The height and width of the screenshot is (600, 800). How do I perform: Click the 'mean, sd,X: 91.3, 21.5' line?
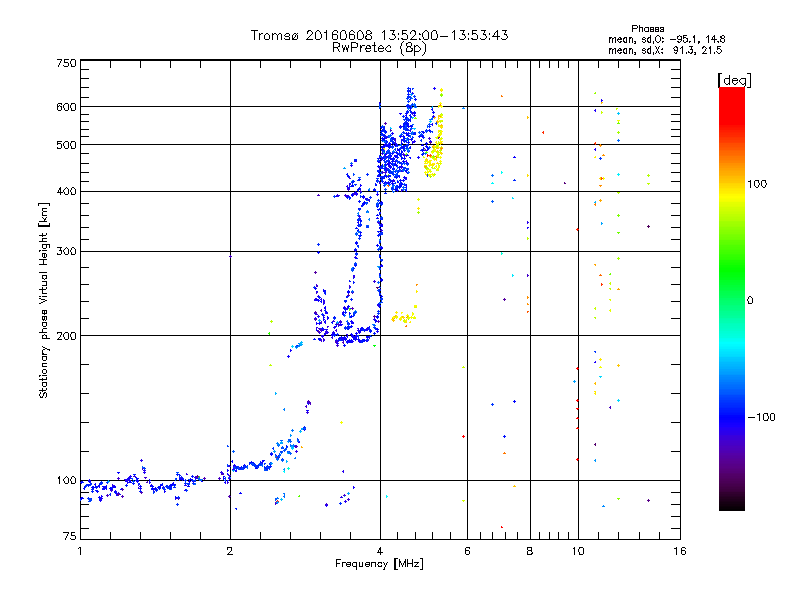coord(665,50)
